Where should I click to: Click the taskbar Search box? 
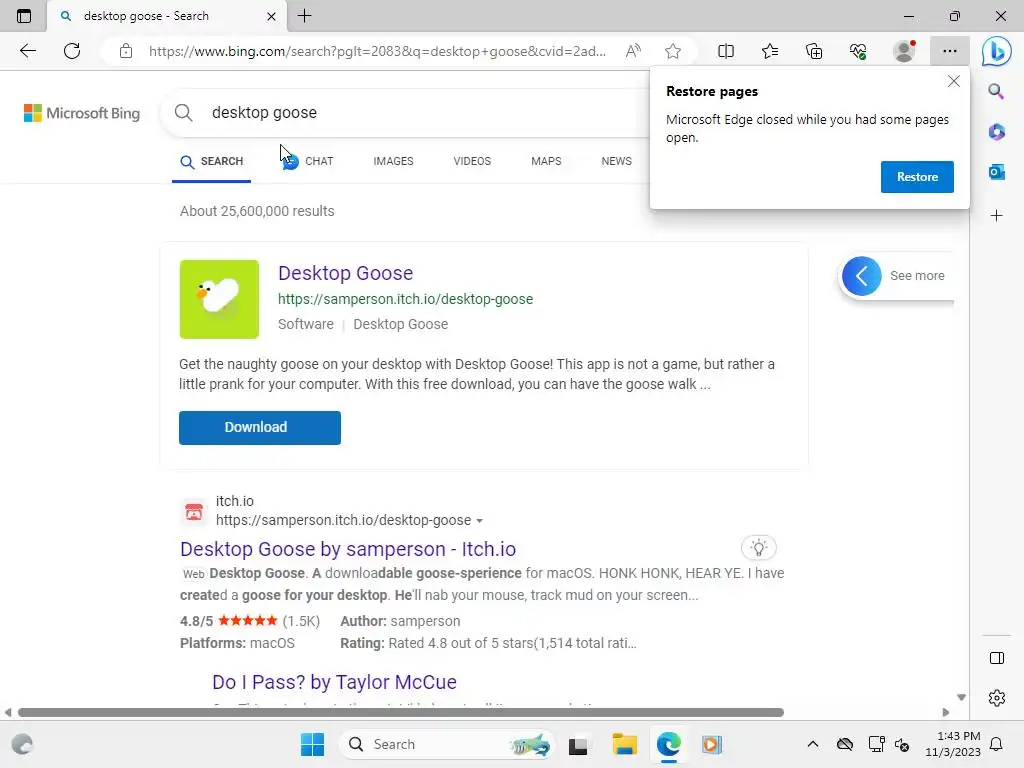[447, 744]
